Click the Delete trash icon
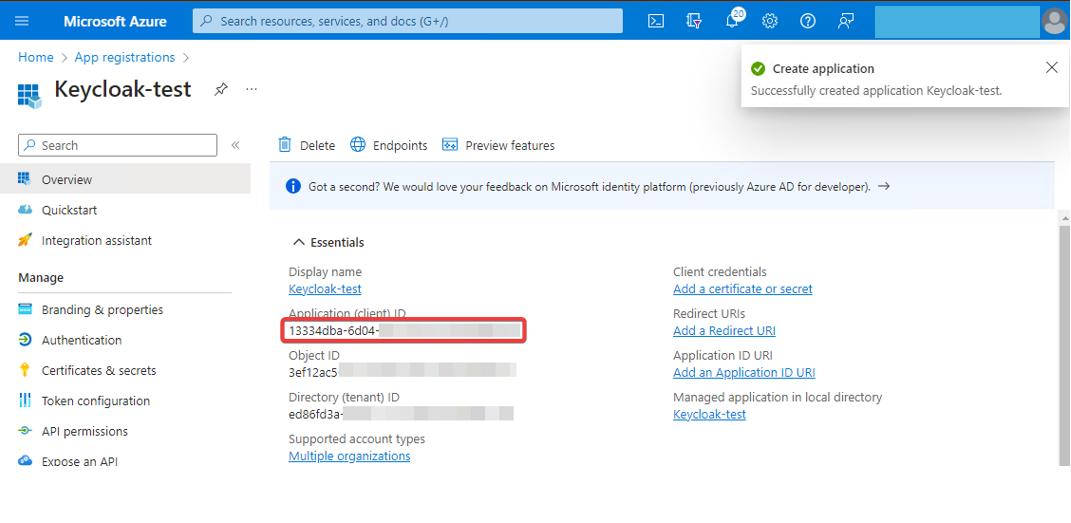The width and height of the screenshot is (1071, 523). [284, 145]
